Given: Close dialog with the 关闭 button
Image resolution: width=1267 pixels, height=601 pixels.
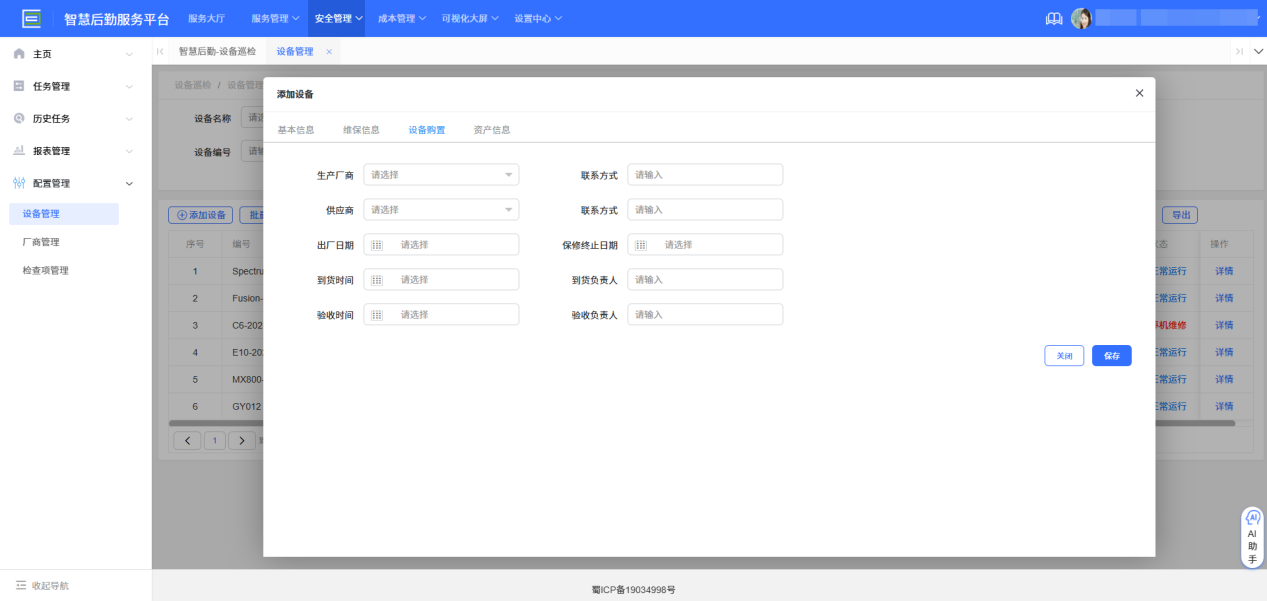Looking at the screenshot, I should (1063, 355).
